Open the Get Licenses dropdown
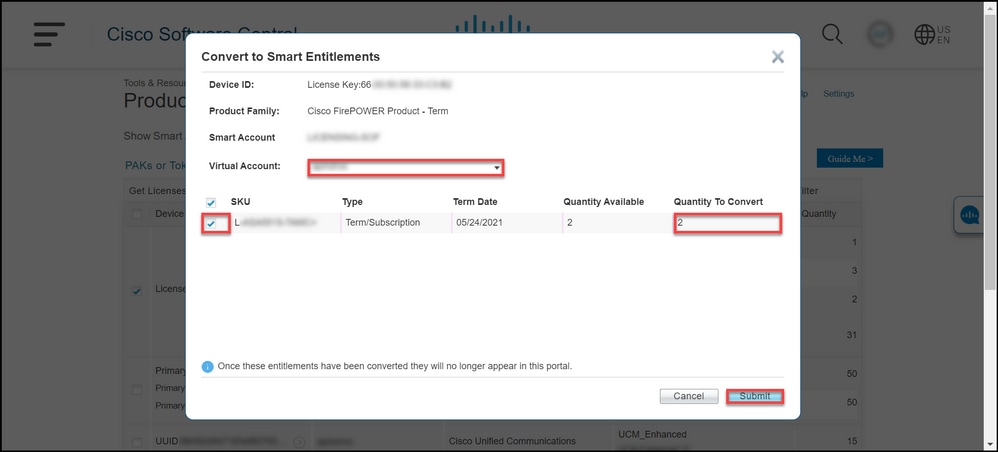 (155, 190)
